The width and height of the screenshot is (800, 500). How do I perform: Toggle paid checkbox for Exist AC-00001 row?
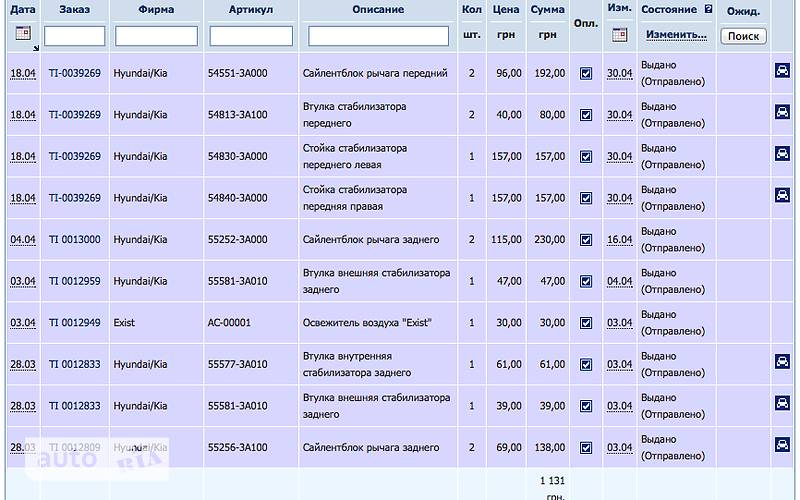(x=586, y=323)
